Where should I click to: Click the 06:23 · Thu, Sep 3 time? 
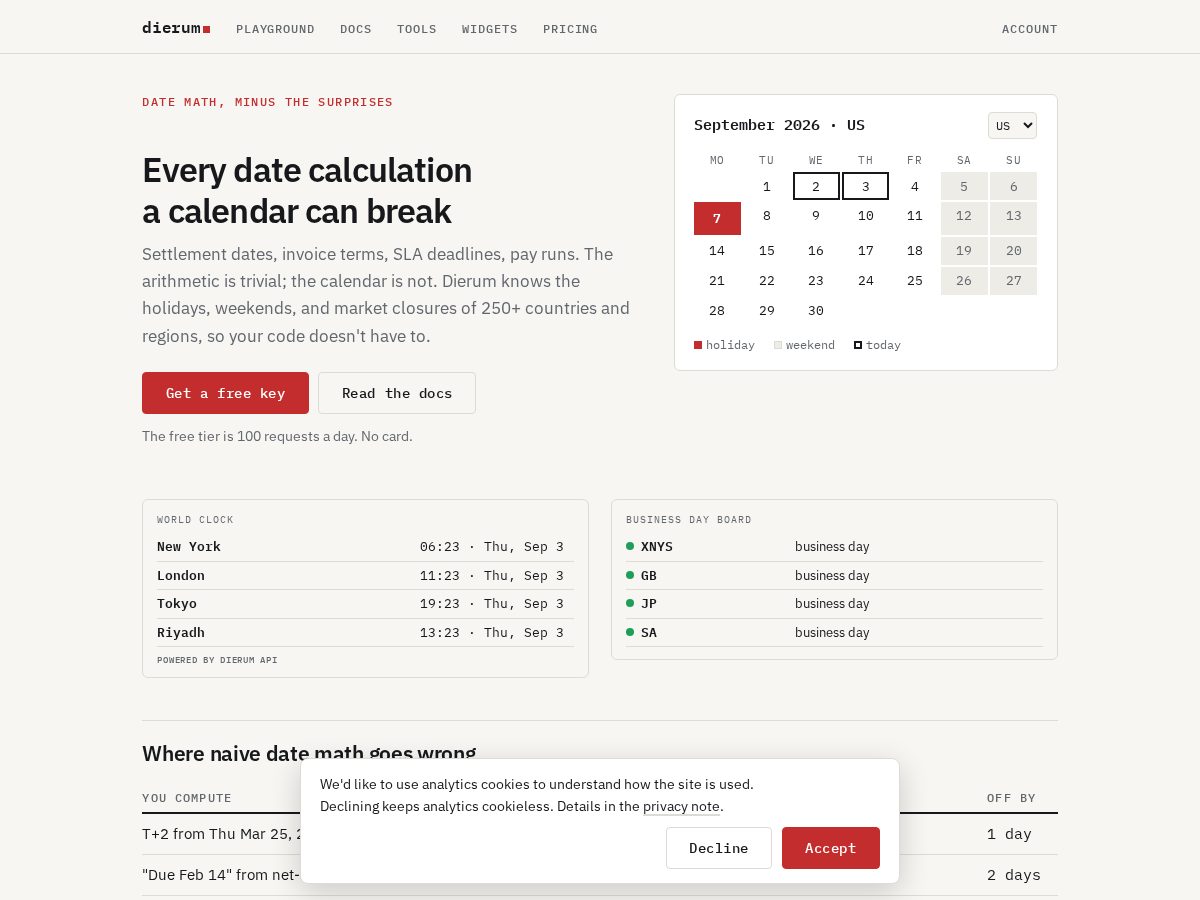[x=492, y=547]
